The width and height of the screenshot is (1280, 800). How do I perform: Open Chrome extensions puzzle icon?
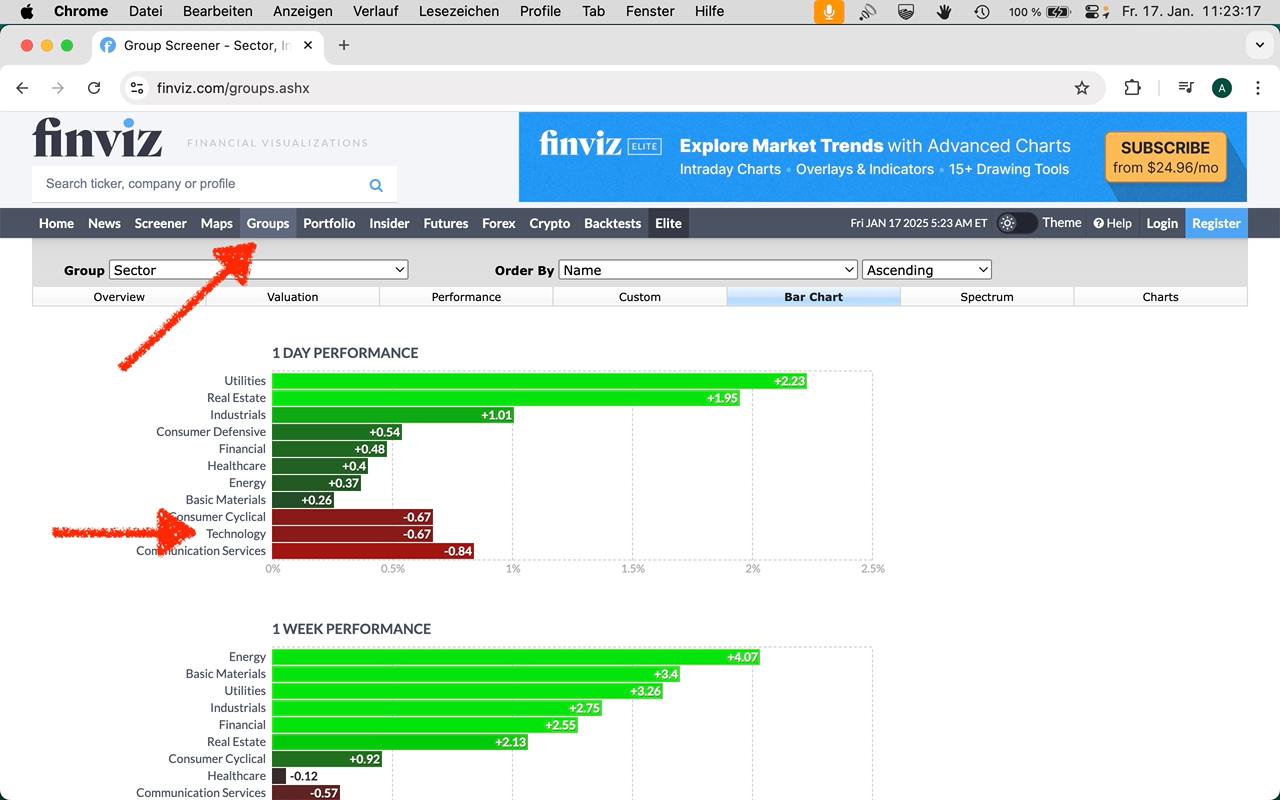tap(1132, 88)
